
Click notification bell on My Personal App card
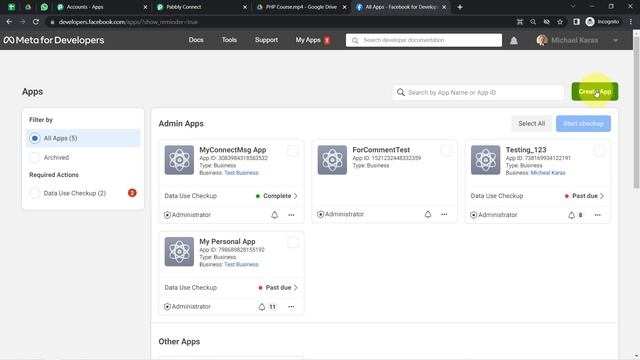(262, 307)
